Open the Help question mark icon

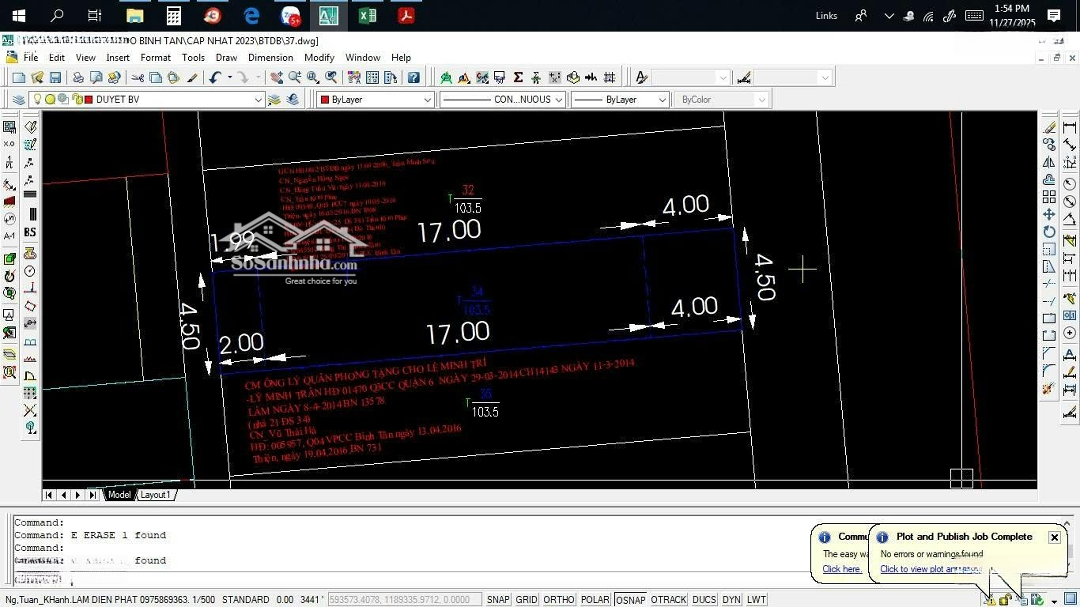click(x=414, y=78)
